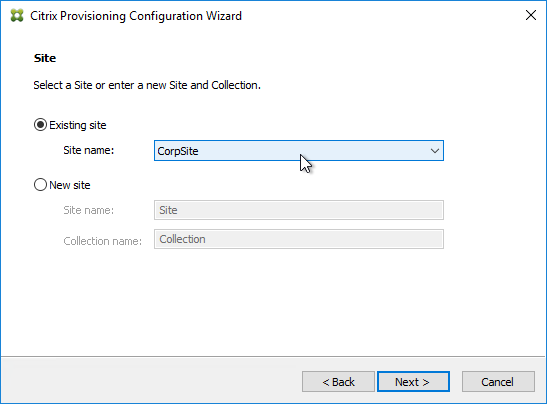Open the CorpSite site name combo box
This screenshot has width=547, height=404.
coord(299,151)
